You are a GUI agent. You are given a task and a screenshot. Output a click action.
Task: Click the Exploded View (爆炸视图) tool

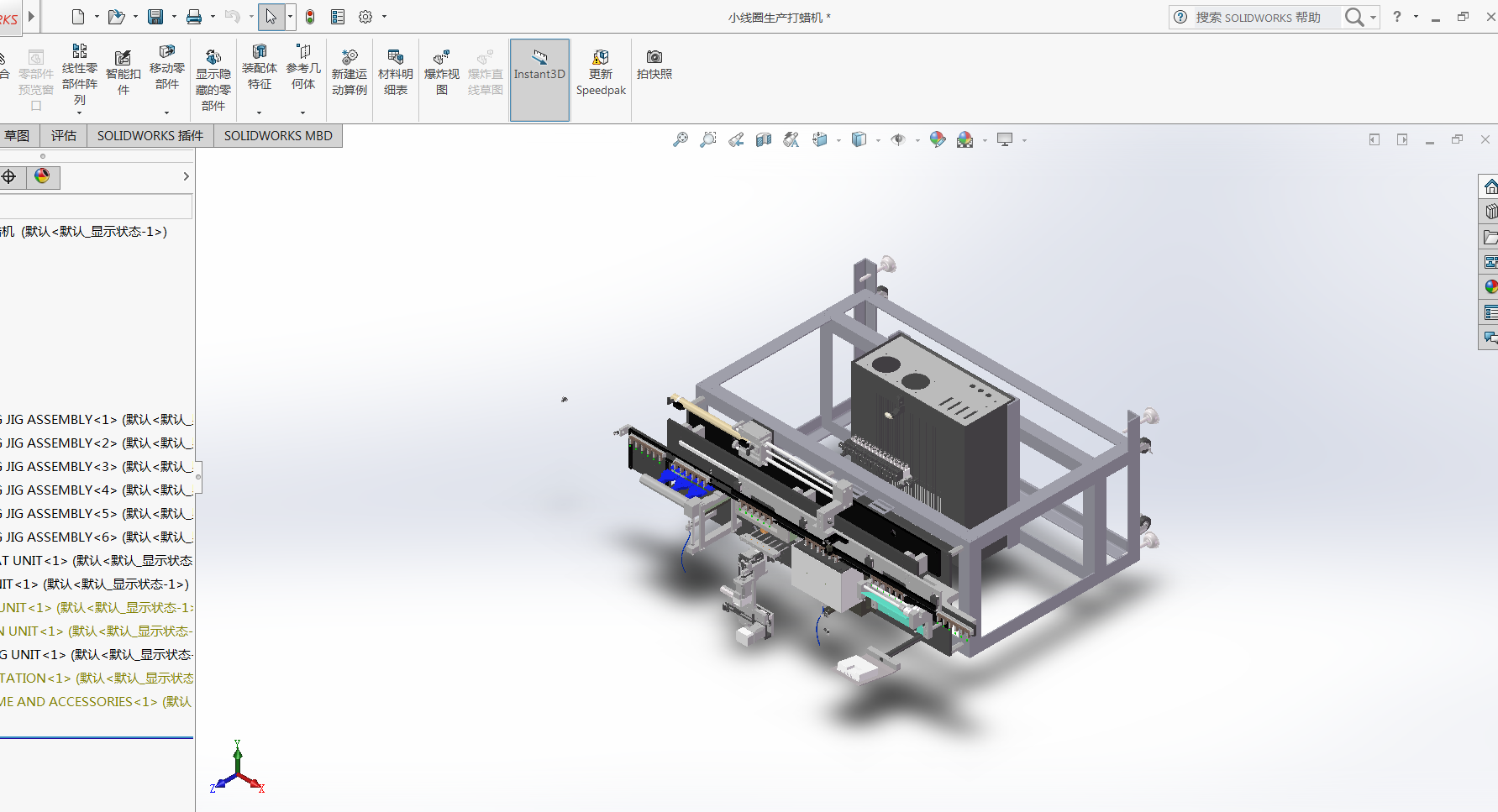[x=441, y=73]
